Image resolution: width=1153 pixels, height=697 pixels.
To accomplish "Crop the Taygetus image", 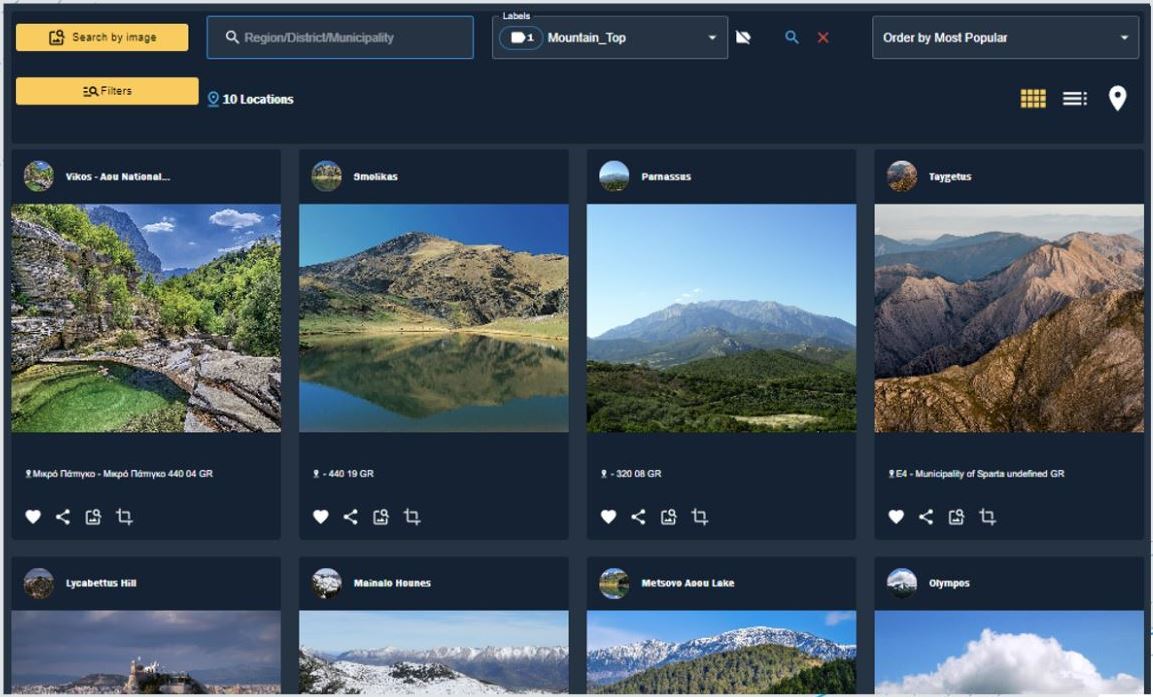I will 987,517.
